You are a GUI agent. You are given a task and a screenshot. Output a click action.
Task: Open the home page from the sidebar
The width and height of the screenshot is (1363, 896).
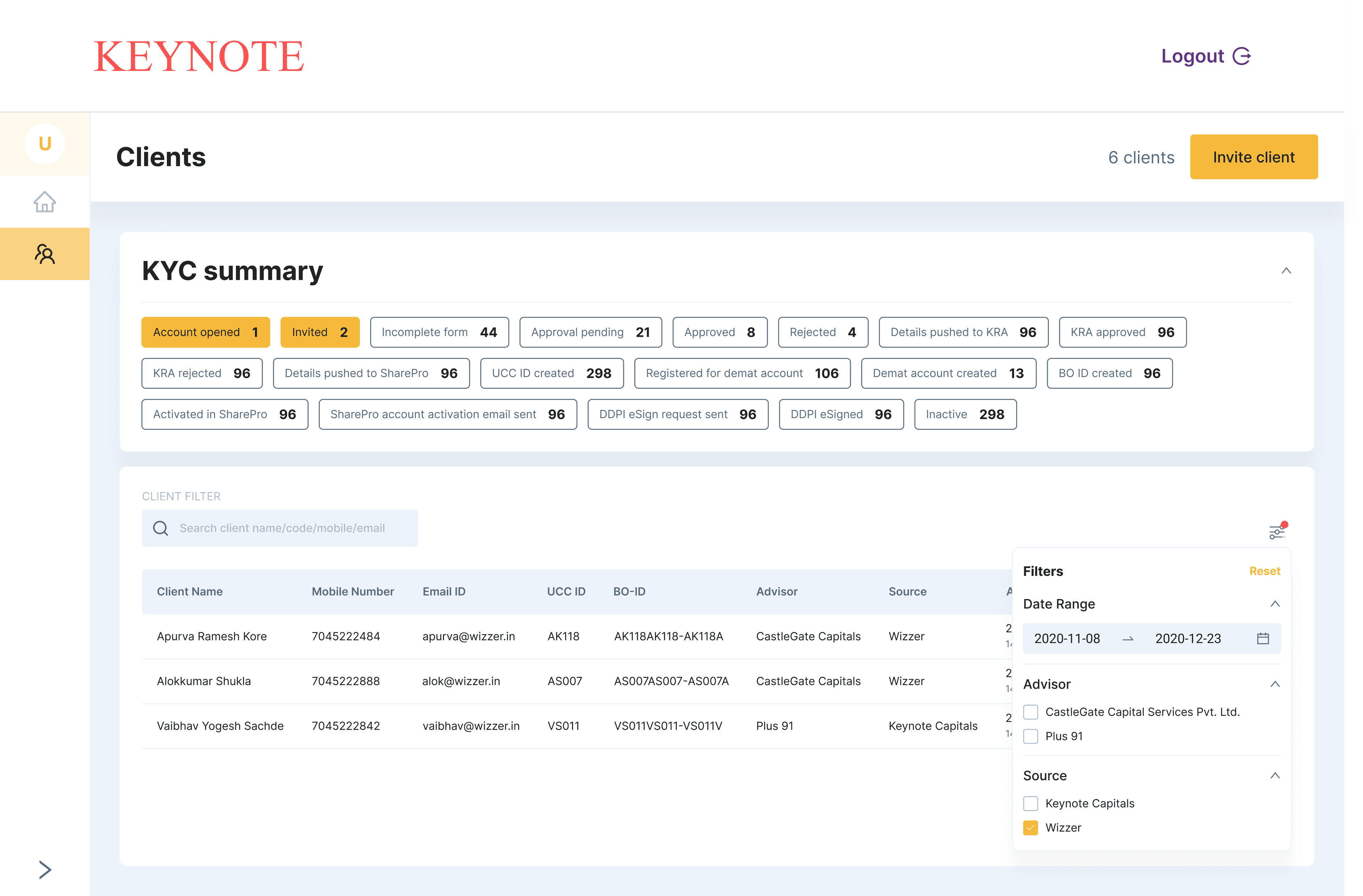45,202
